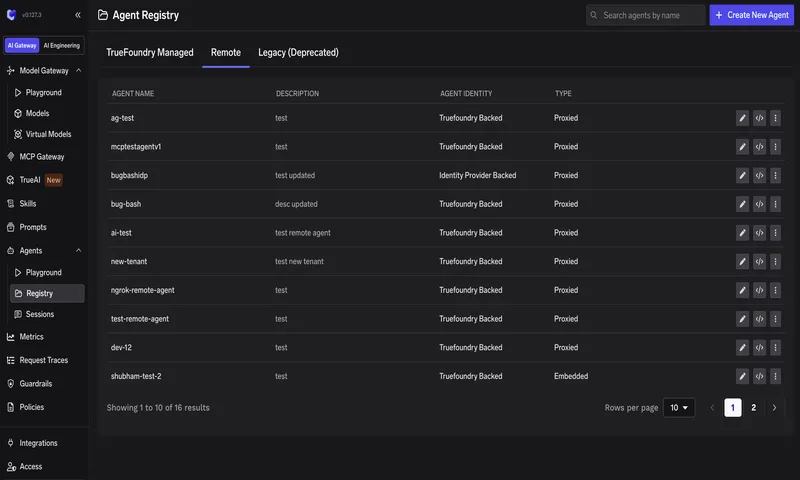Open the TrueFoundry Managed tab
This screenshot has width=800, height=480.
149,52
